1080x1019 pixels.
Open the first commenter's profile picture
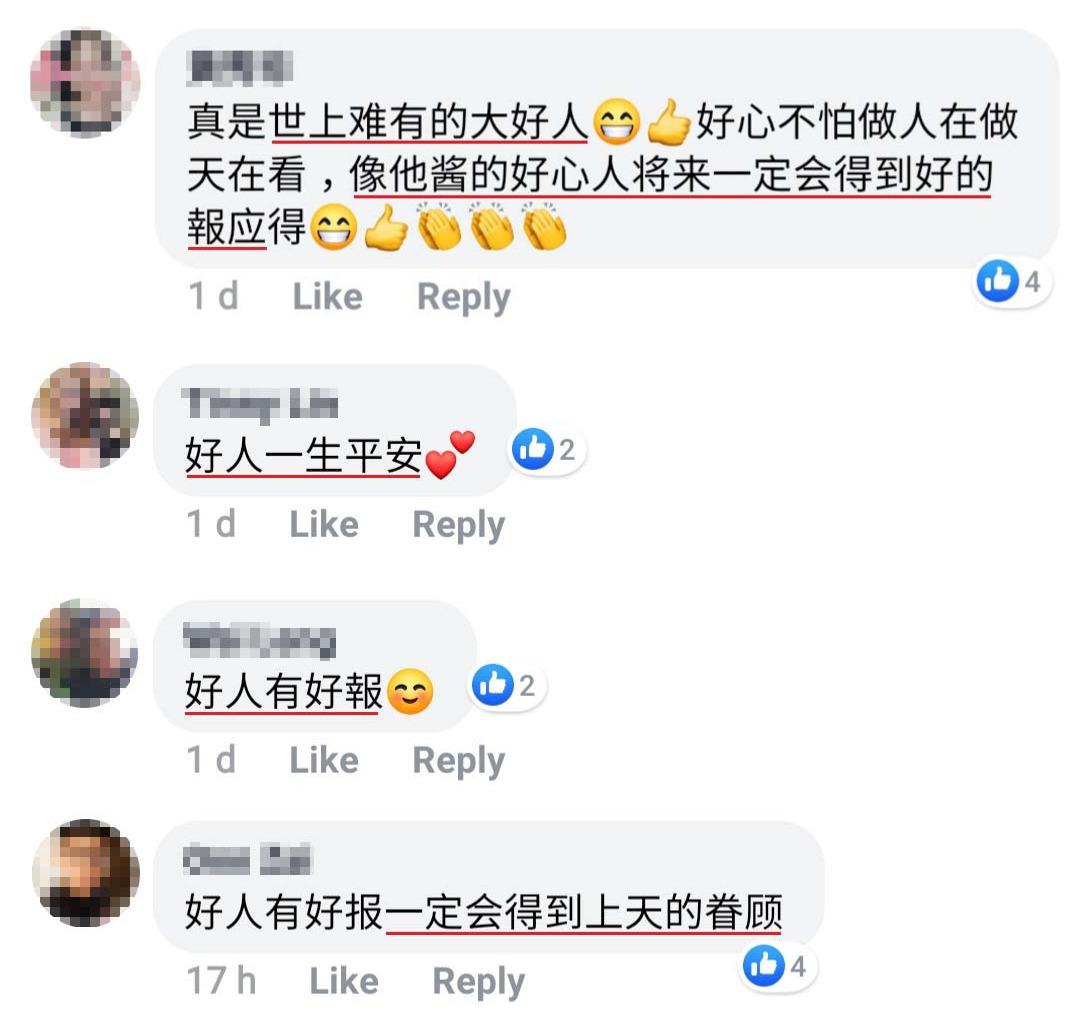click(85, 83)
